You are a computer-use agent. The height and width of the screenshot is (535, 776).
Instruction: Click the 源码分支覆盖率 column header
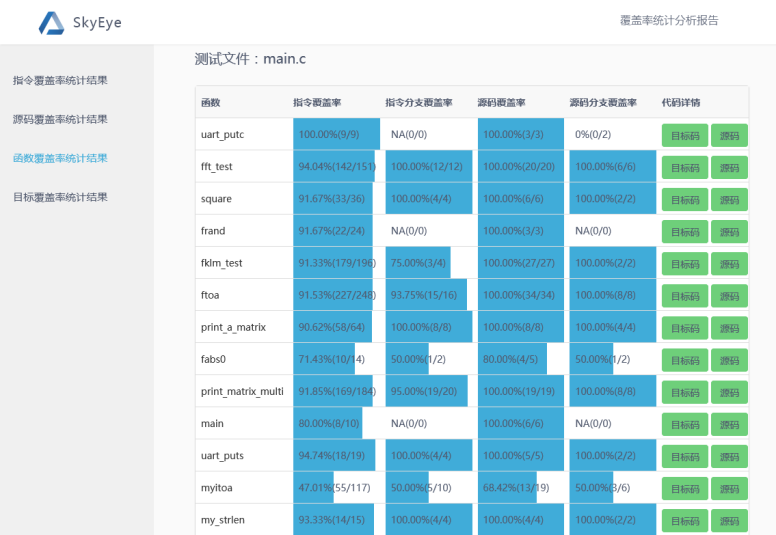pos(603,102)
